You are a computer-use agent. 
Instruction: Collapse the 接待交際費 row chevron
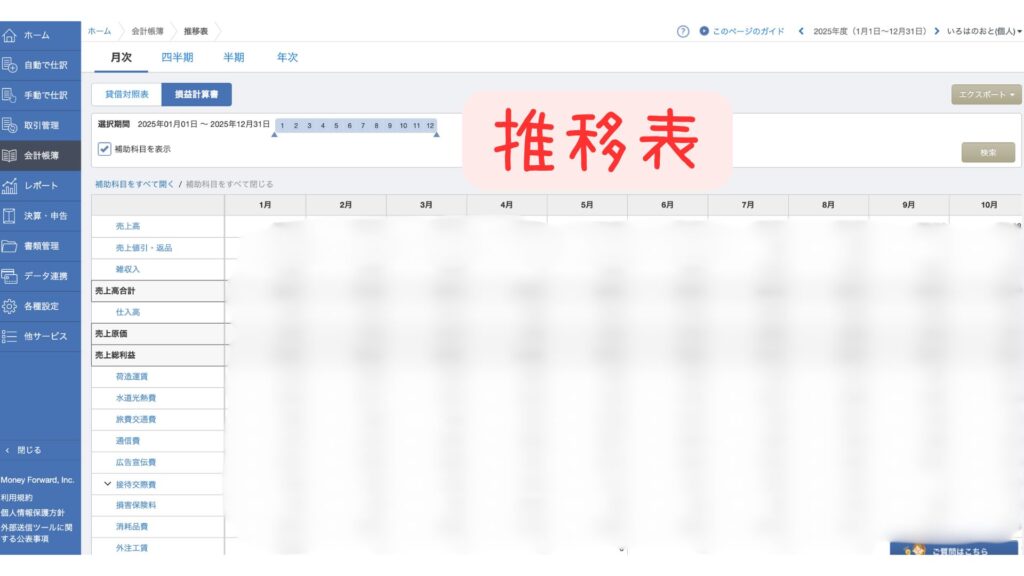click(x=107, y=483)
